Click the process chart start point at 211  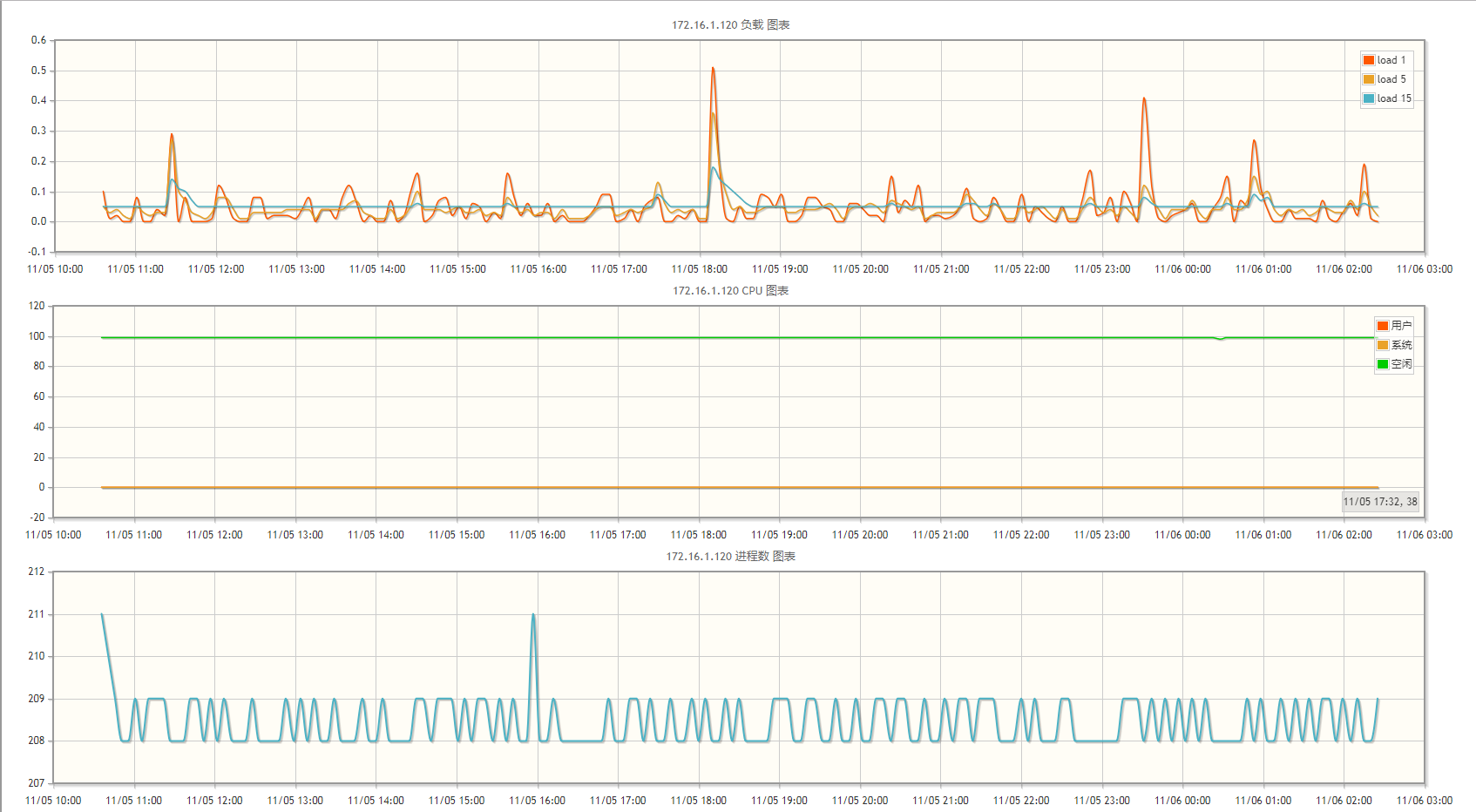pyautogui.click(x=102, y=614)
